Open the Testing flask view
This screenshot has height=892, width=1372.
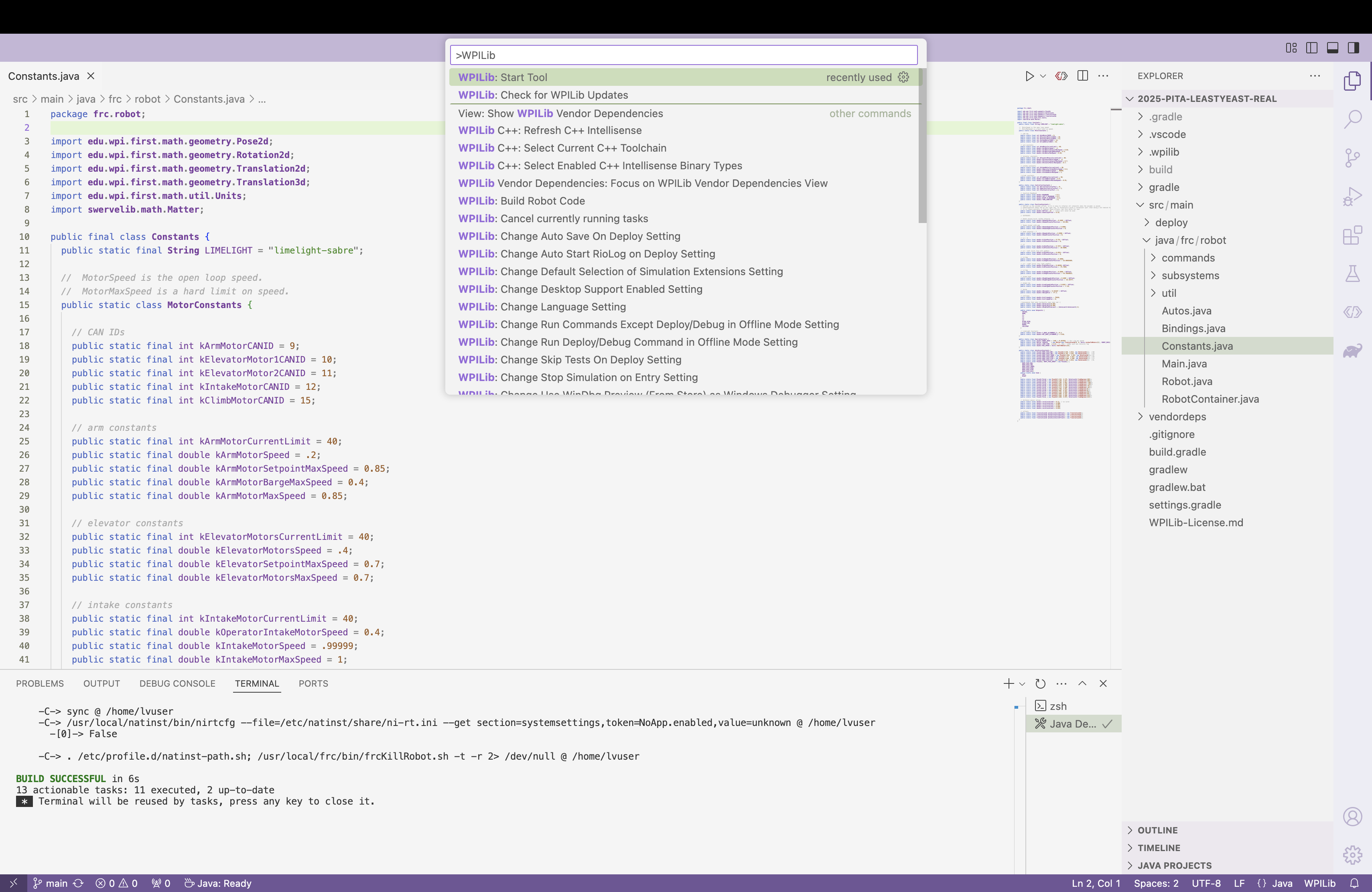point(1352,273)
